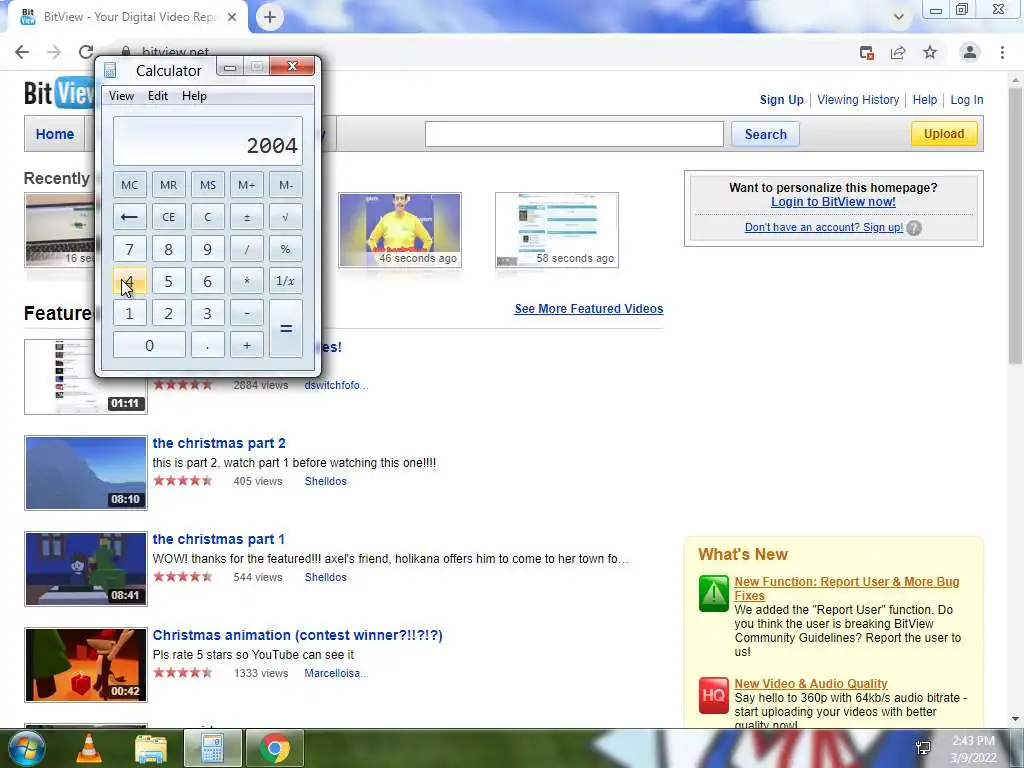
Task: Open the Christmas animation video thumbnail
Action: pyautogui.click(x=86, y=665)
